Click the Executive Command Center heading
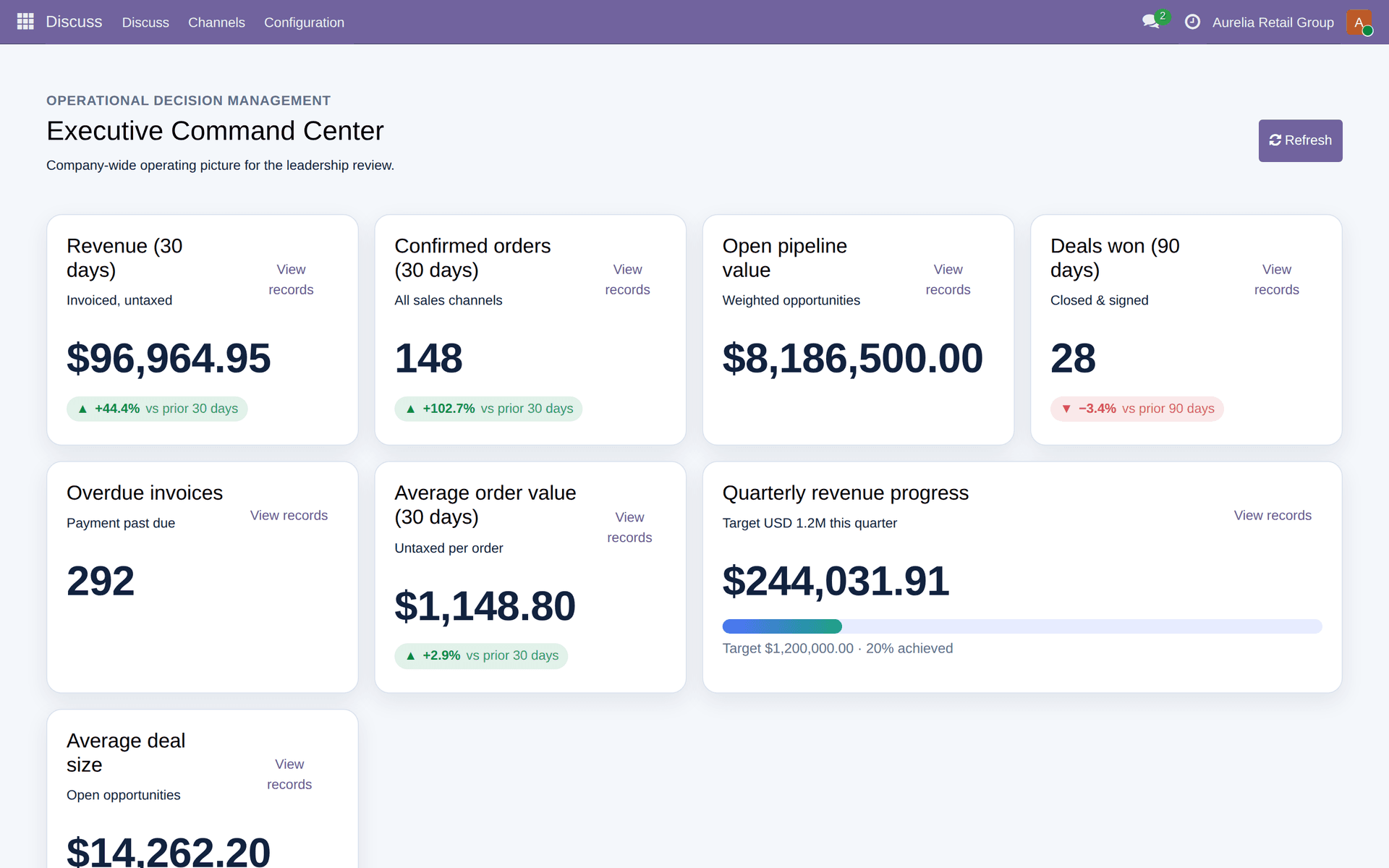The height and width of the screenshot is (868, 1389). pos(215,131)
